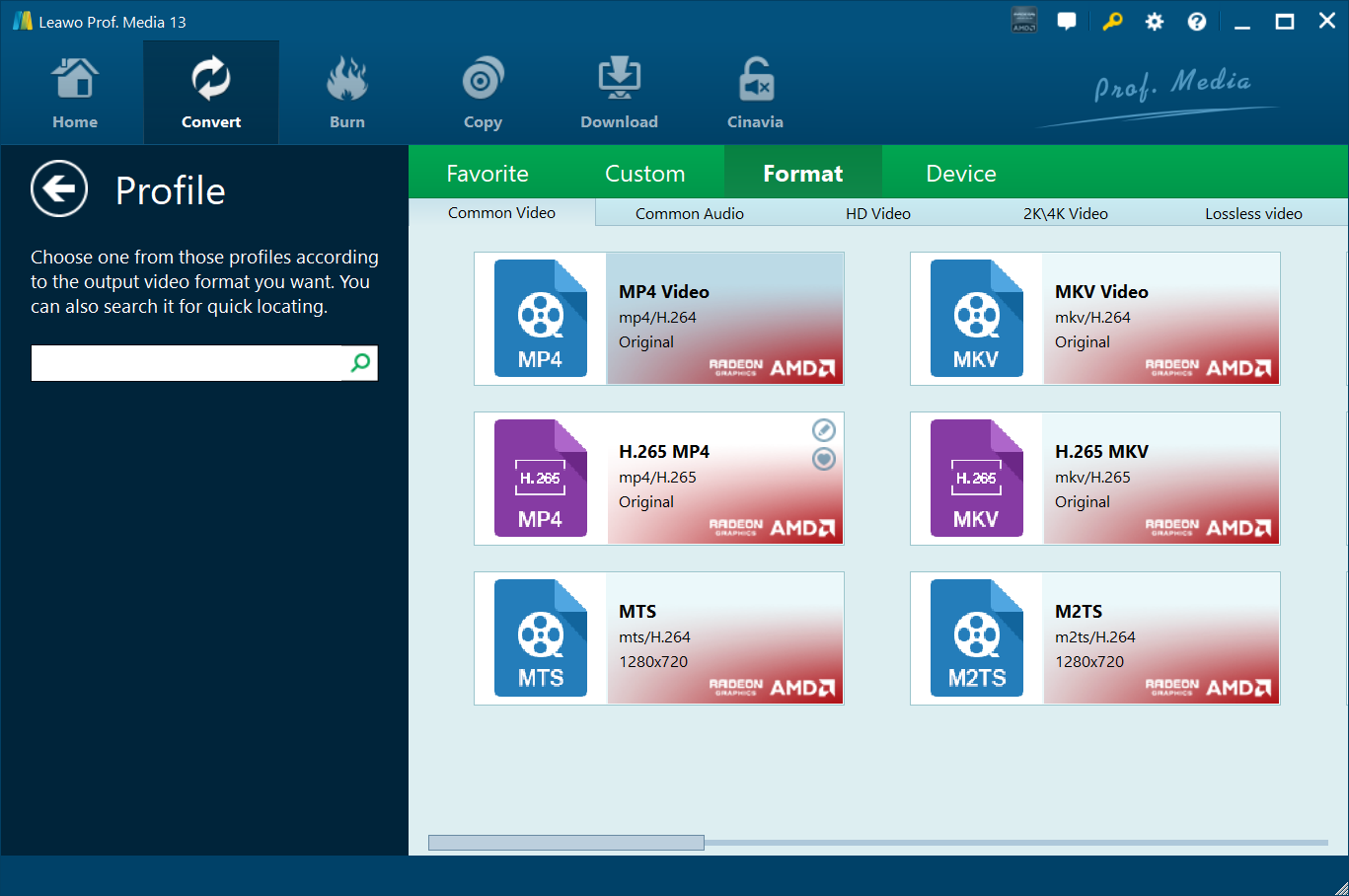Choose the MKV Video profile
Image resolution: width=1349 pixels, height=896 pixels.
(x=1094, y=319)
